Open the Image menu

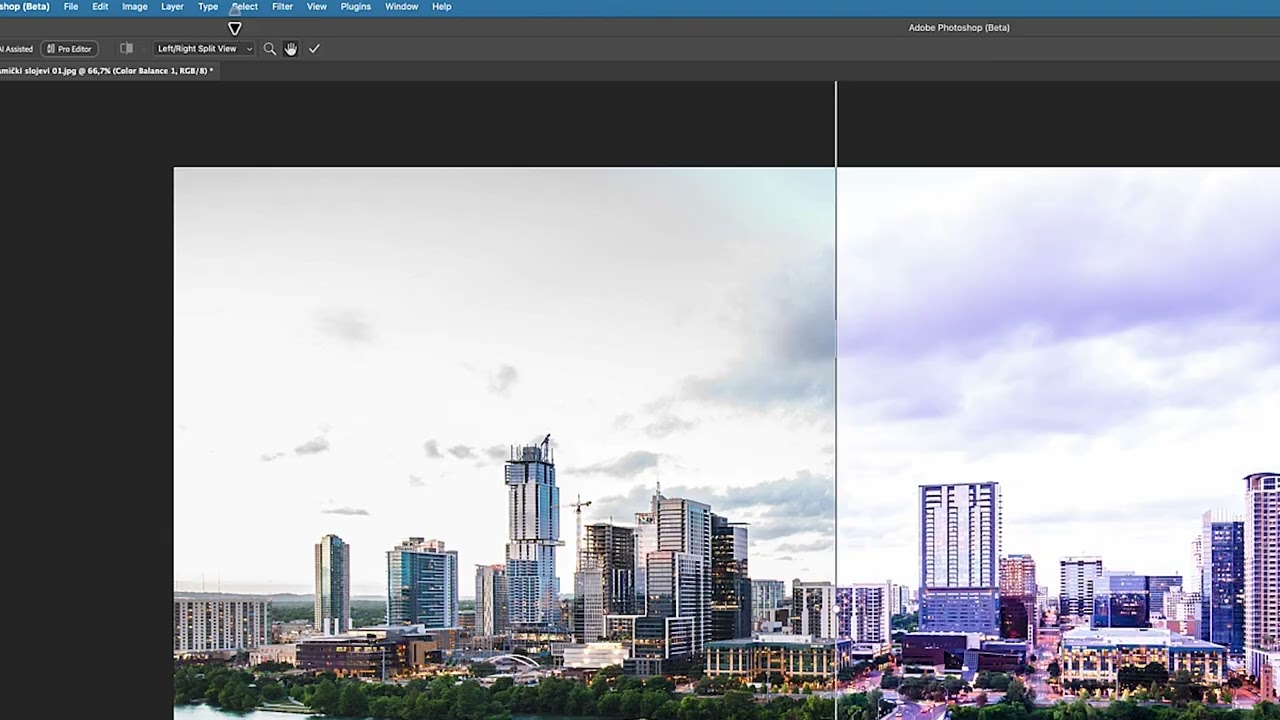(134, 6)
